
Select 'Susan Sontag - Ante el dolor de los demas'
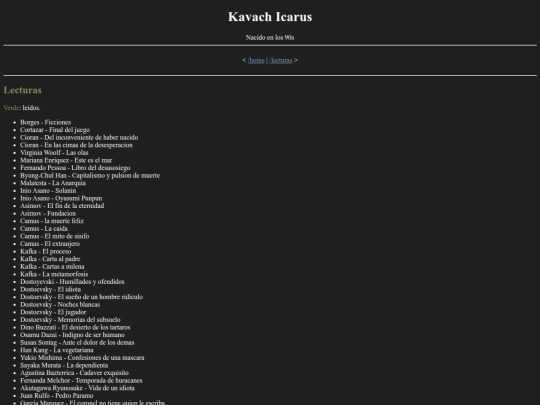coord(77,342)
